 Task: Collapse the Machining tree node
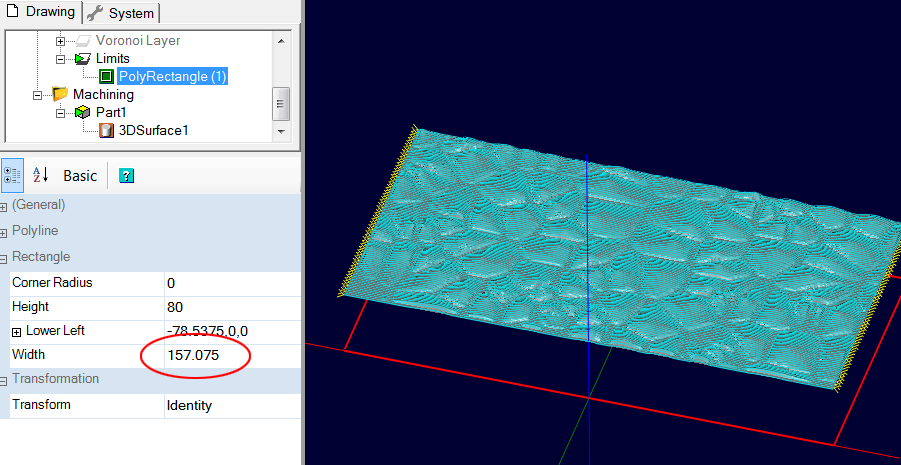[x=37, y=95]
